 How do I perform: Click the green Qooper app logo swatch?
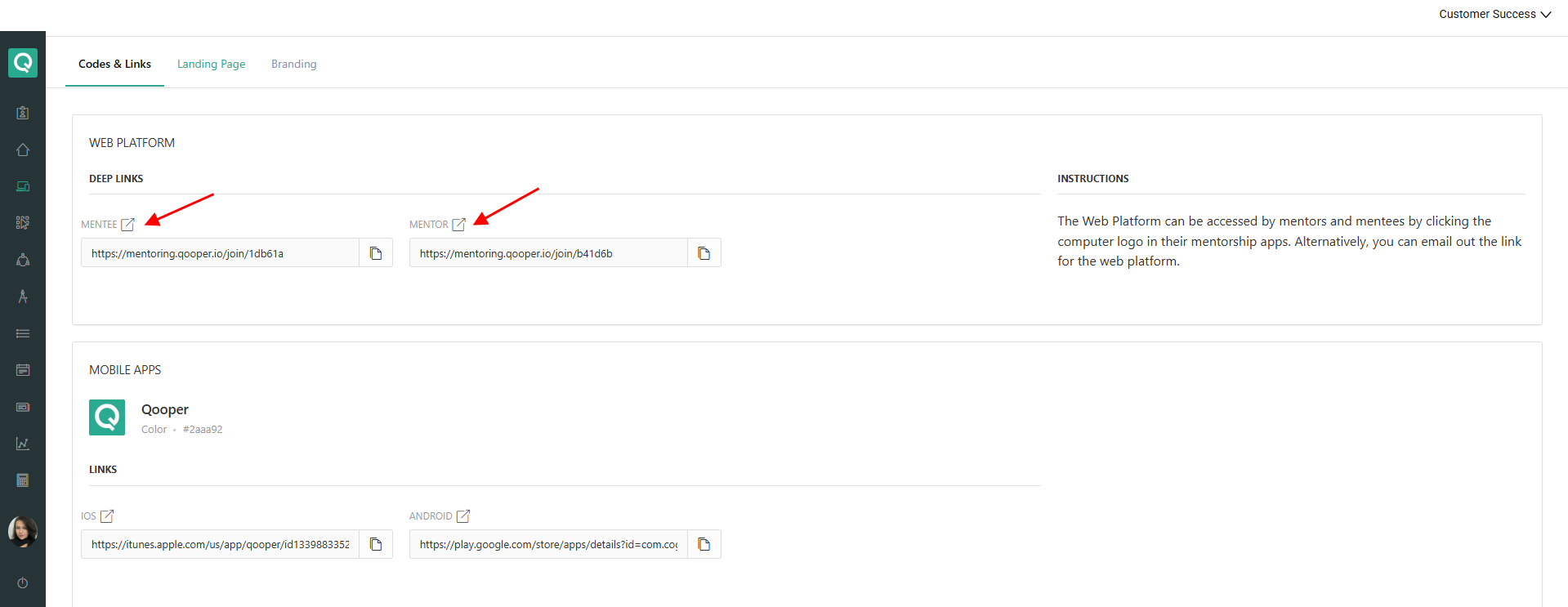coord(107,417)
